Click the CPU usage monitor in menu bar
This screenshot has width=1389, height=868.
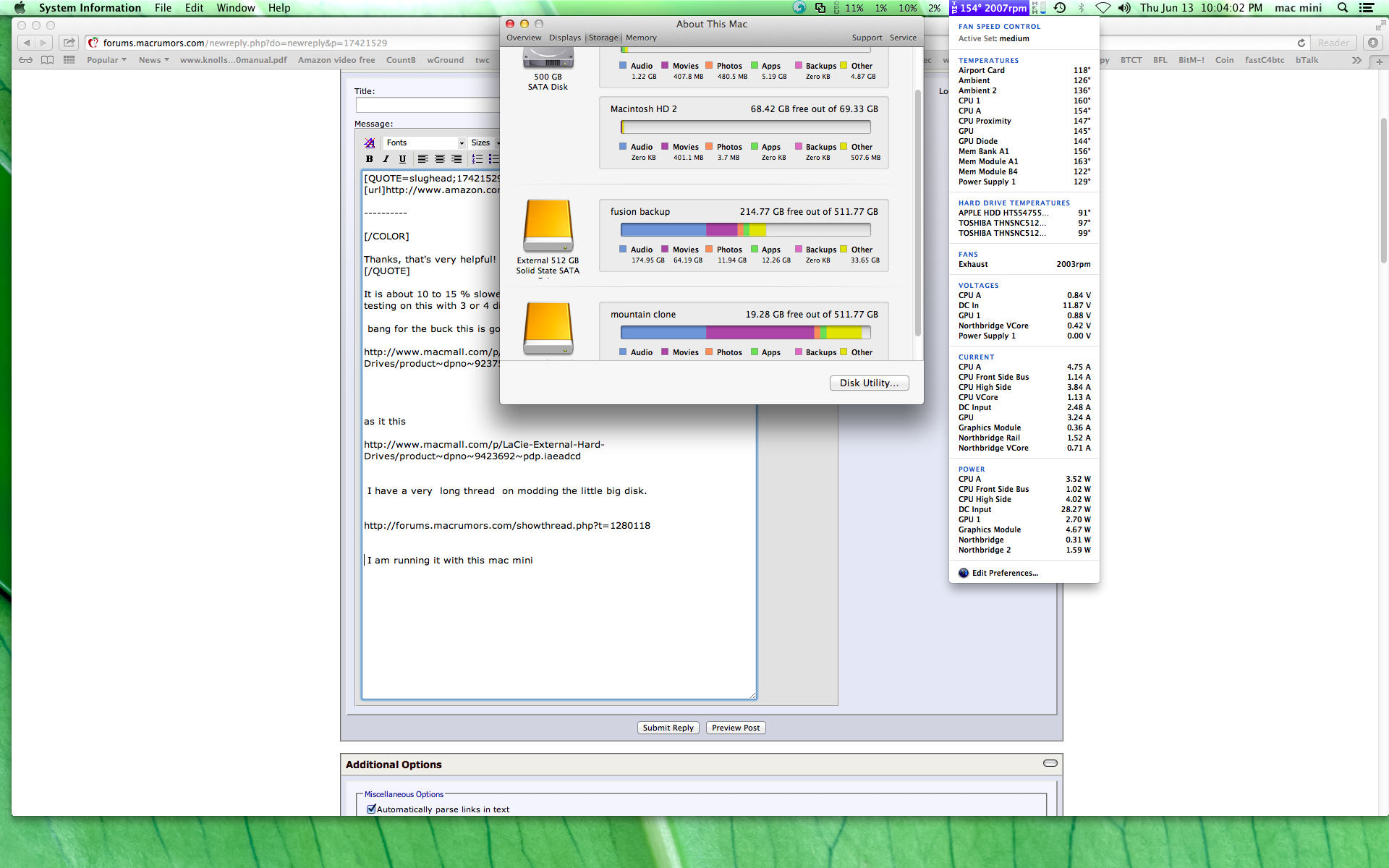[886, 8]
